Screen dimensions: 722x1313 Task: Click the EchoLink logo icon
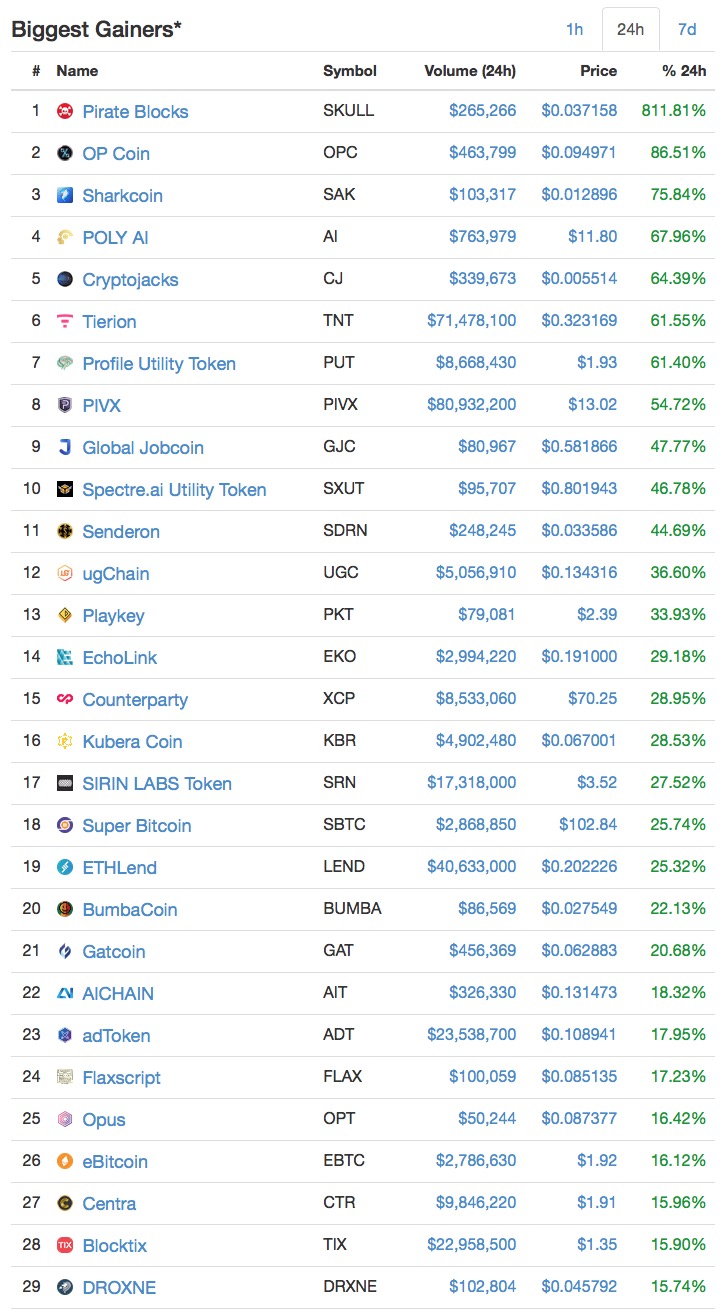[65, 657]
